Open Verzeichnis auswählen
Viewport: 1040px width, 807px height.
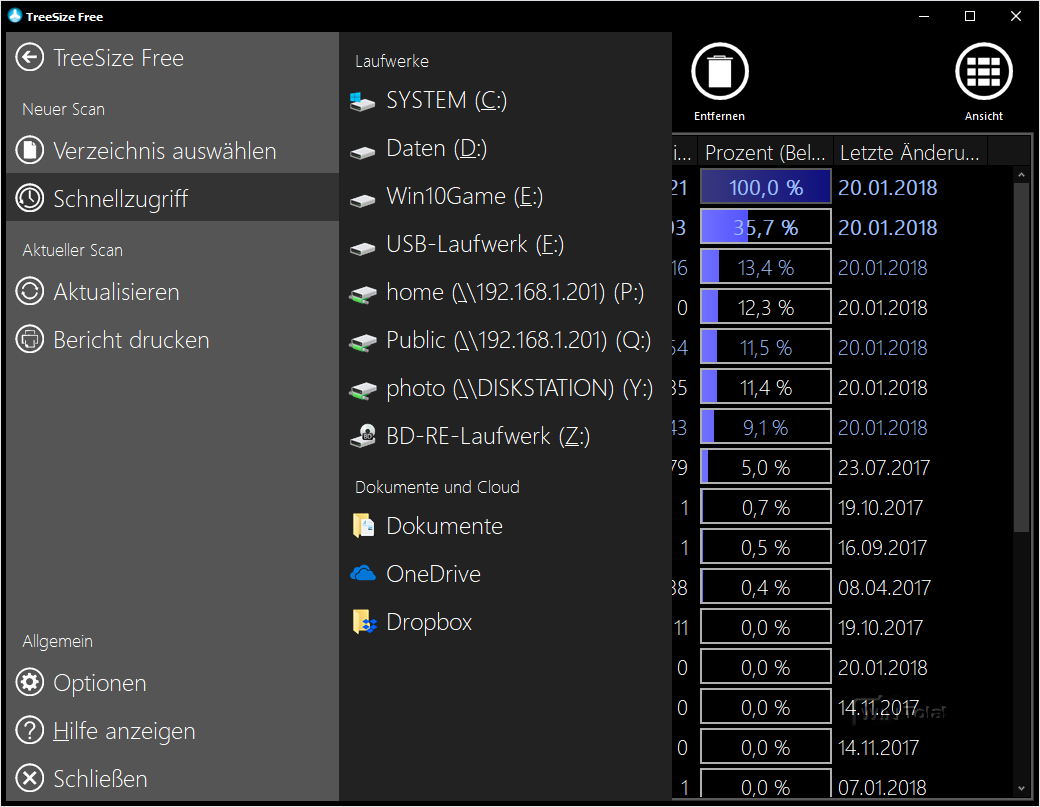point(172,151)
